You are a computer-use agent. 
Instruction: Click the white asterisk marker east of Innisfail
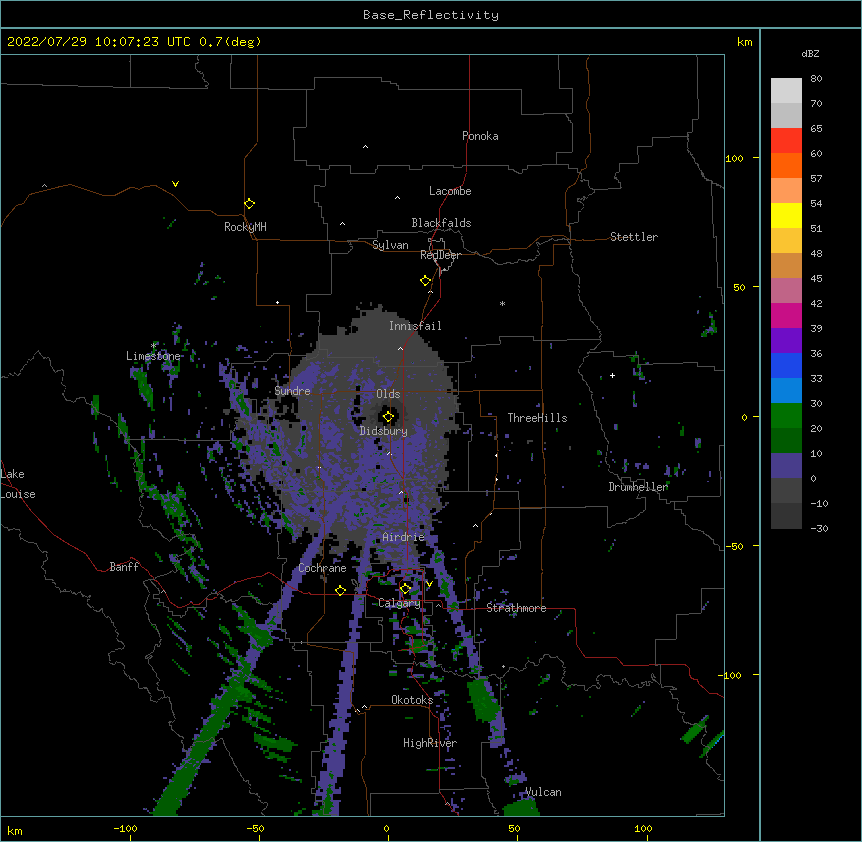[502, 303]
